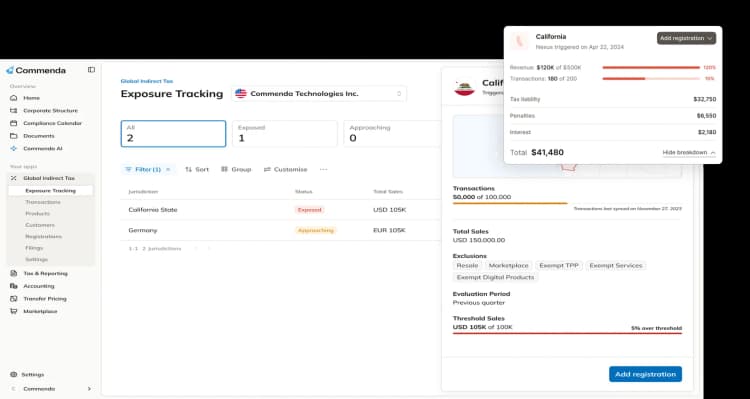Open the California State row
This screenshot has width=750, height=399.
280,210
